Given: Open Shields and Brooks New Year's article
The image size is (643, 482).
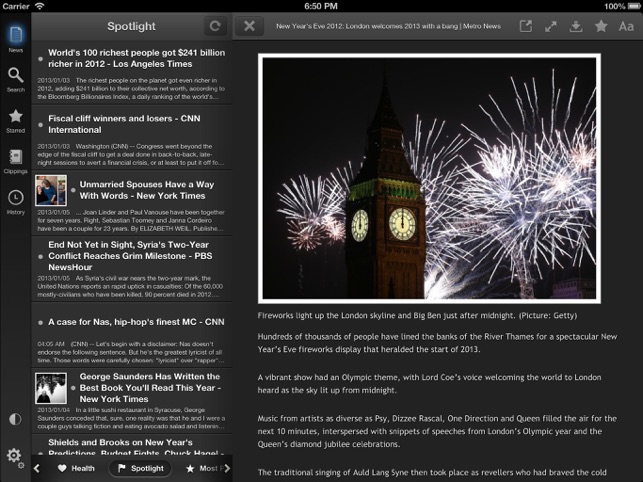Looking at the screenshot, I should [x=132, y=445].
